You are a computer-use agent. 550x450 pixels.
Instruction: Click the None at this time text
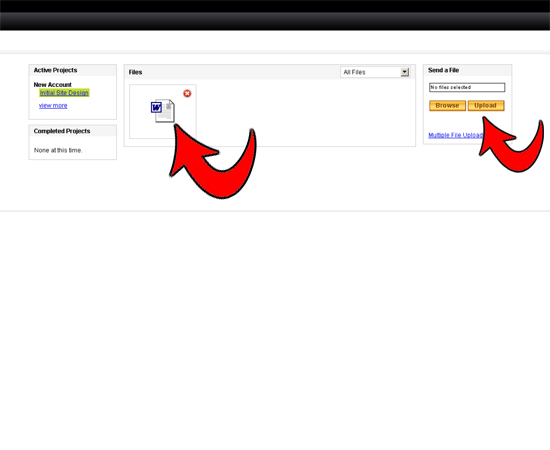click(58, 150)
